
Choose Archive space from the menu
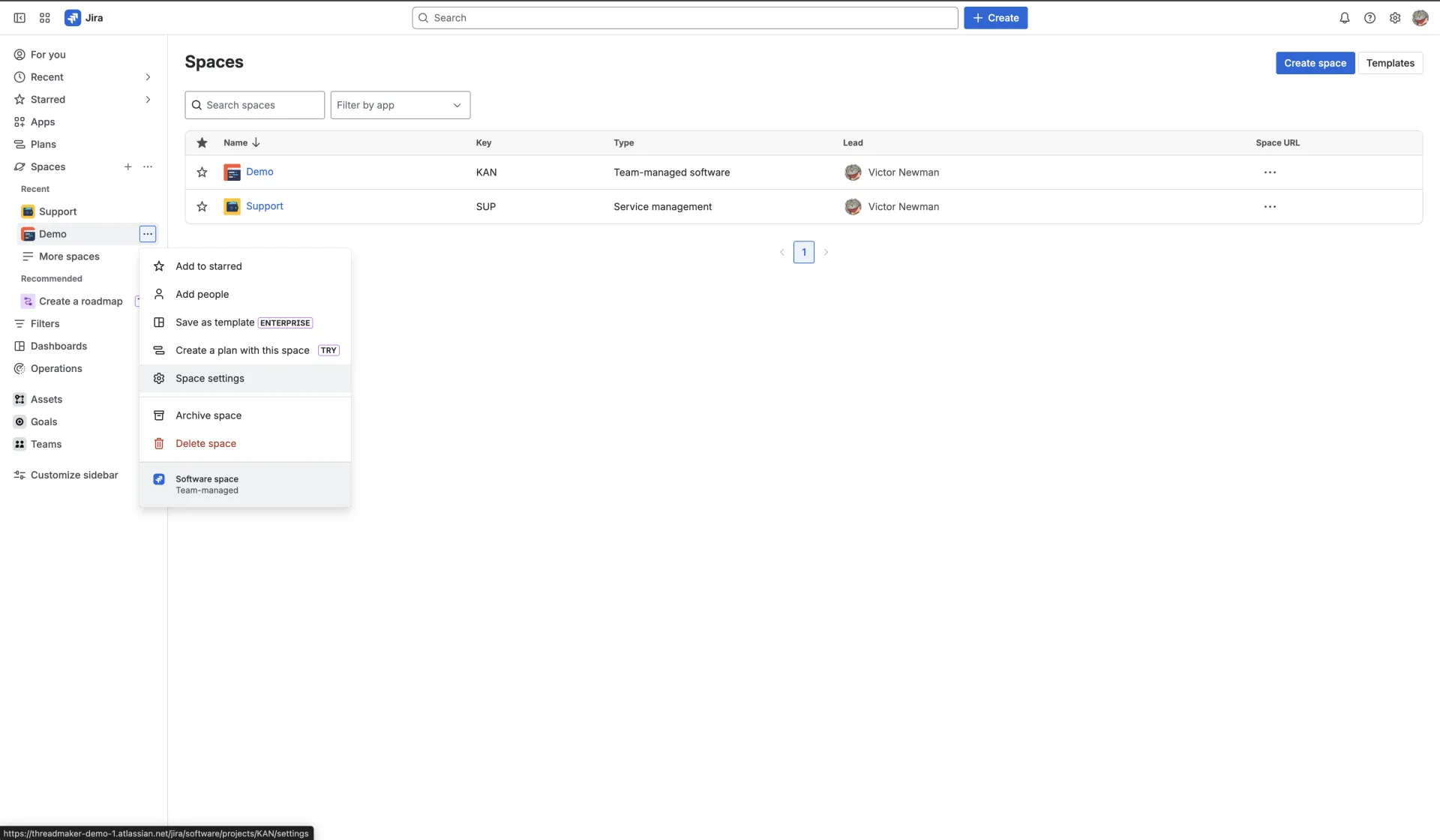[x=245, y=415]
